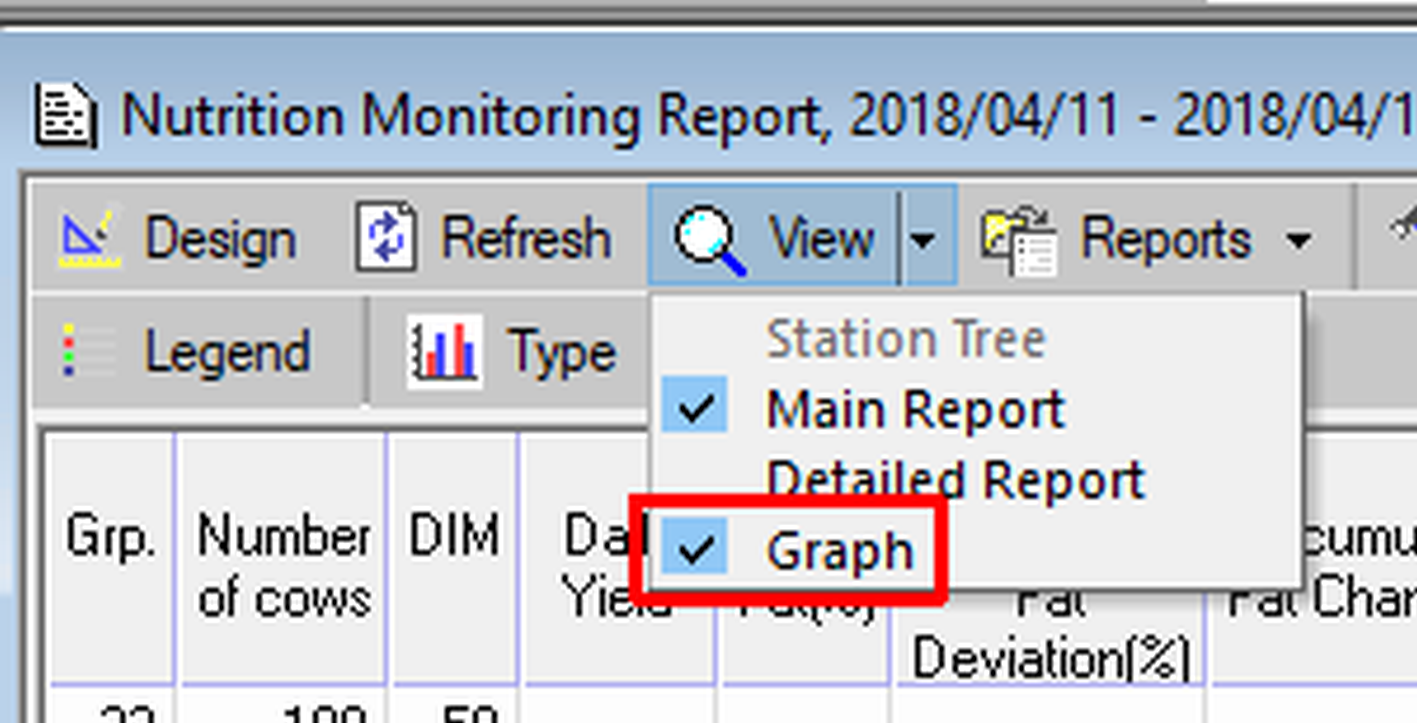The width and height of the screenshot is (1417, 723).
Task: Click the Reports folder icon
Action: point(1018,240)
